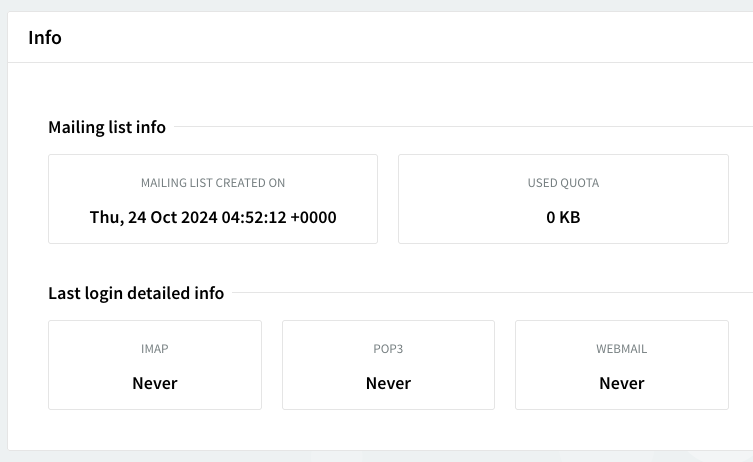Select the Mailing list info section title
753x462 pixels.
coord(107,127)
